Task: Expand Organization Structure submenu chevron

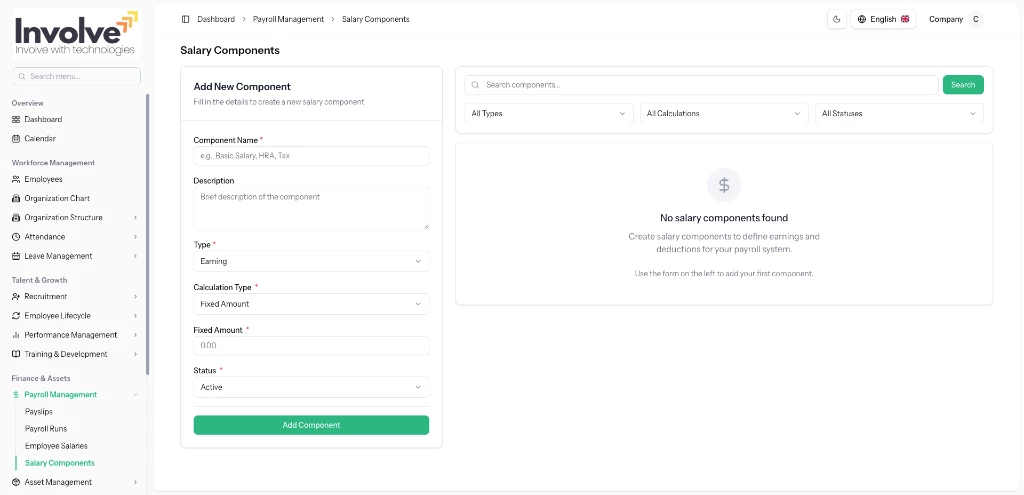Action: 135,217
